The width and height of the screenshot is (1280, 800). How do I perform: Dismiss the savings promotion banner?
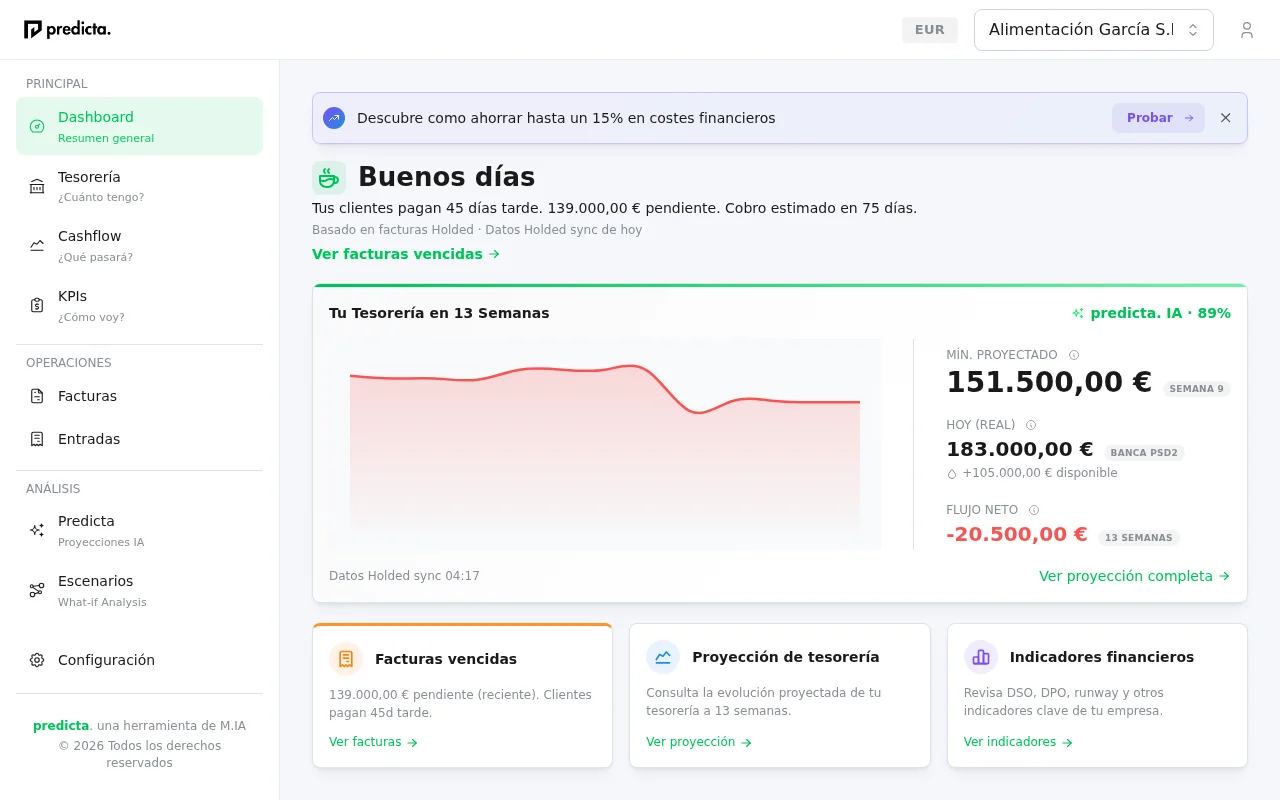point(1225,117)
